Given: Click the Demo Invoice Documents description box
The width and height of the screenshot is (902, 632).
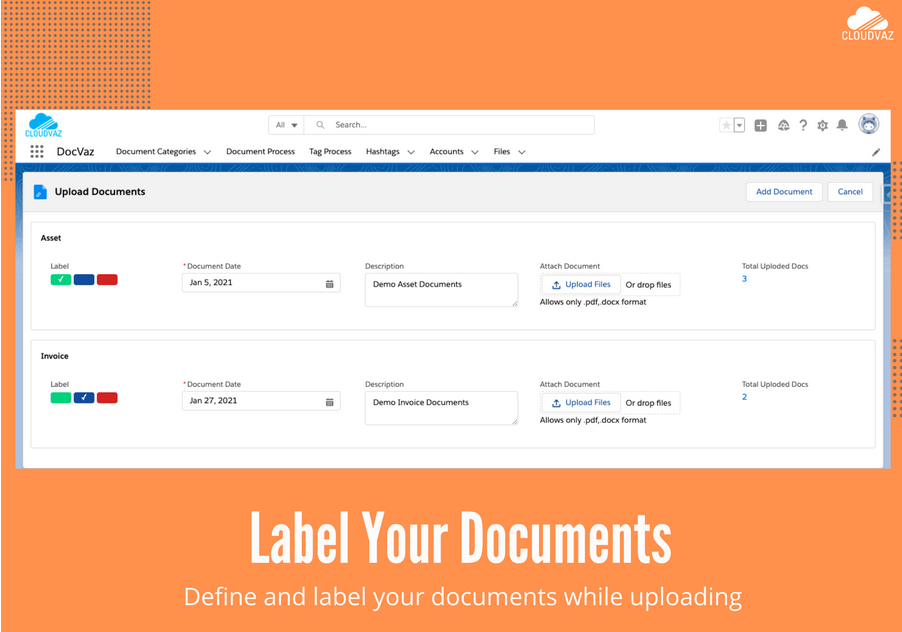Looking at the screenshot, I should [x=441, y=408].
